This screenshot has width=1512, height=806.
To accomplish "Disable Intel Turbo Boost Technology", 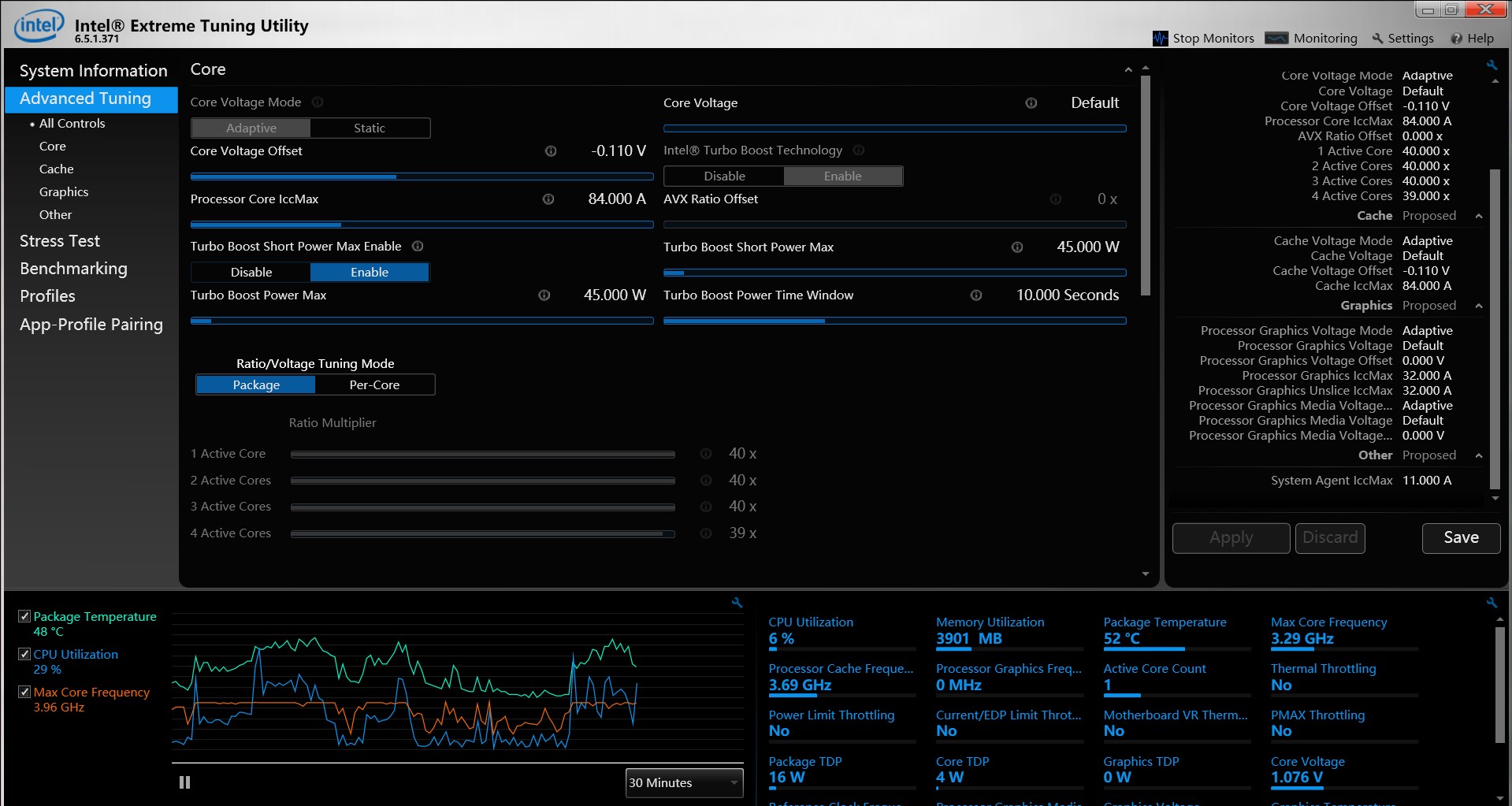I will click(x=724, y=176).
